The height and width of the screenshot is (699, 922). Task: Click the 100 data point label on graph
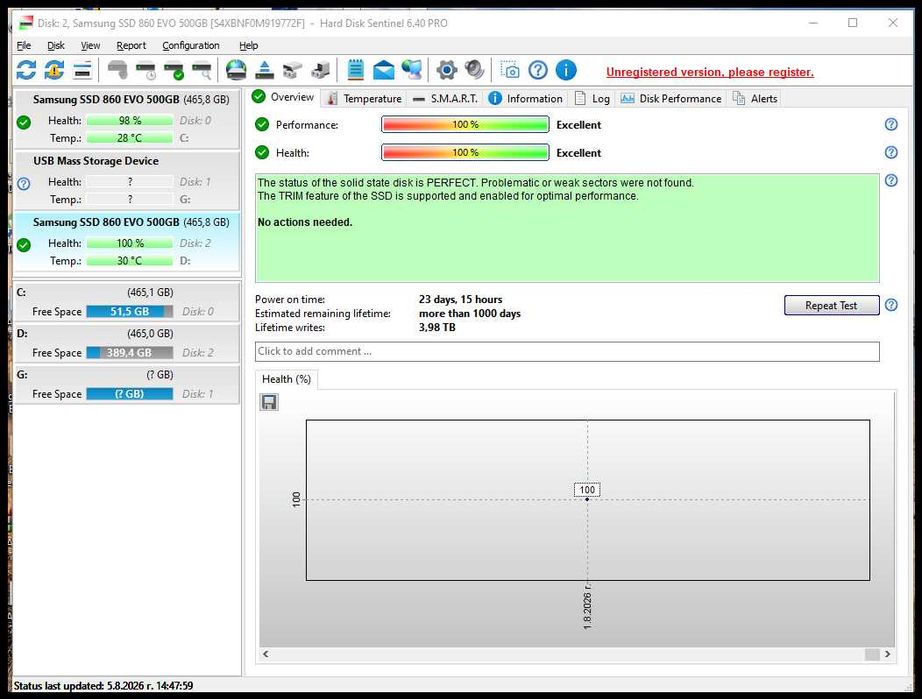pyautogui.click(x=587, y=490)
